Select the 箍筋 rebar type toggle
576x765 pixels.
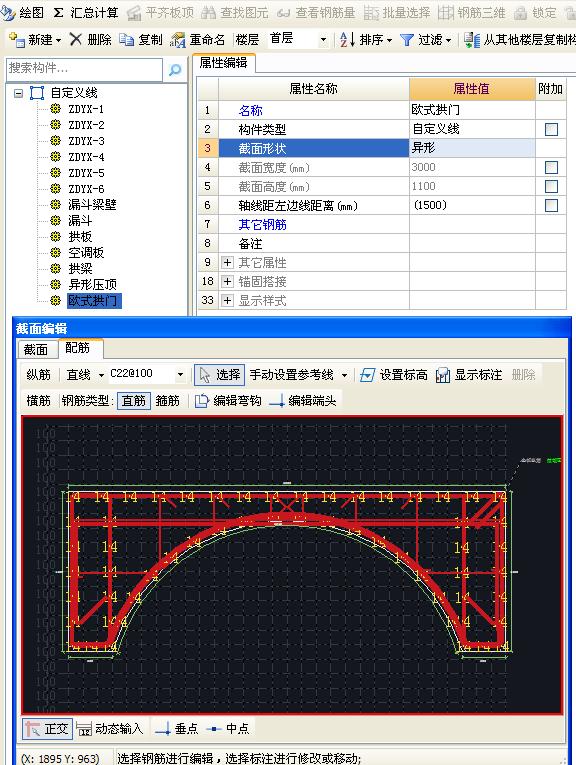167,401
